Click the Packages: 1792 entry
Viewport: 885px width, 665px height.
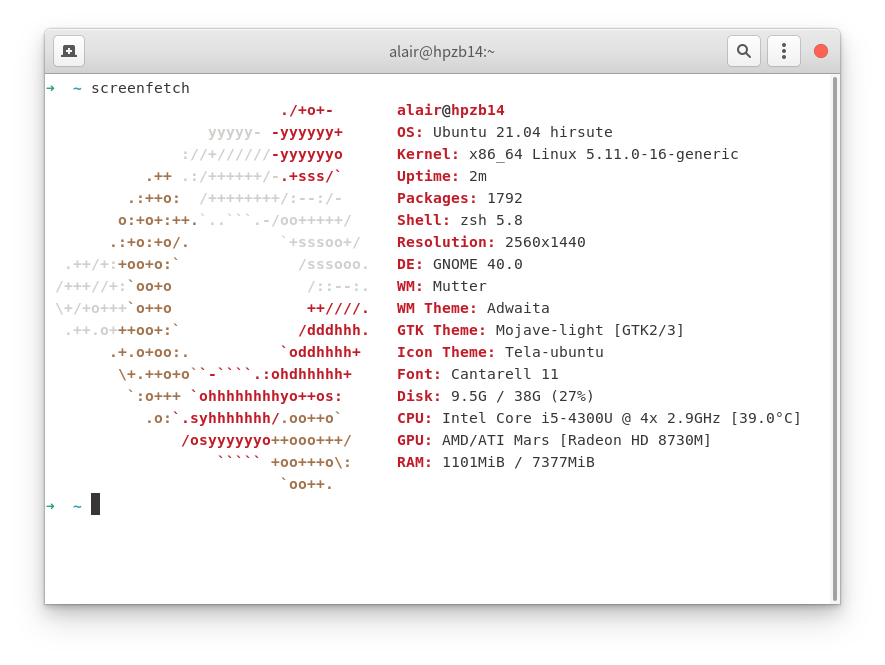coord(459,198)
